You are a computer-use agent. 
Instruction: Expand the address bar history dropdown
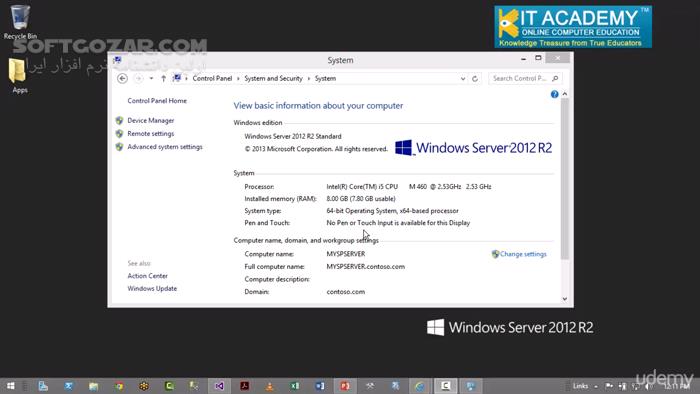tap(462, 79)
